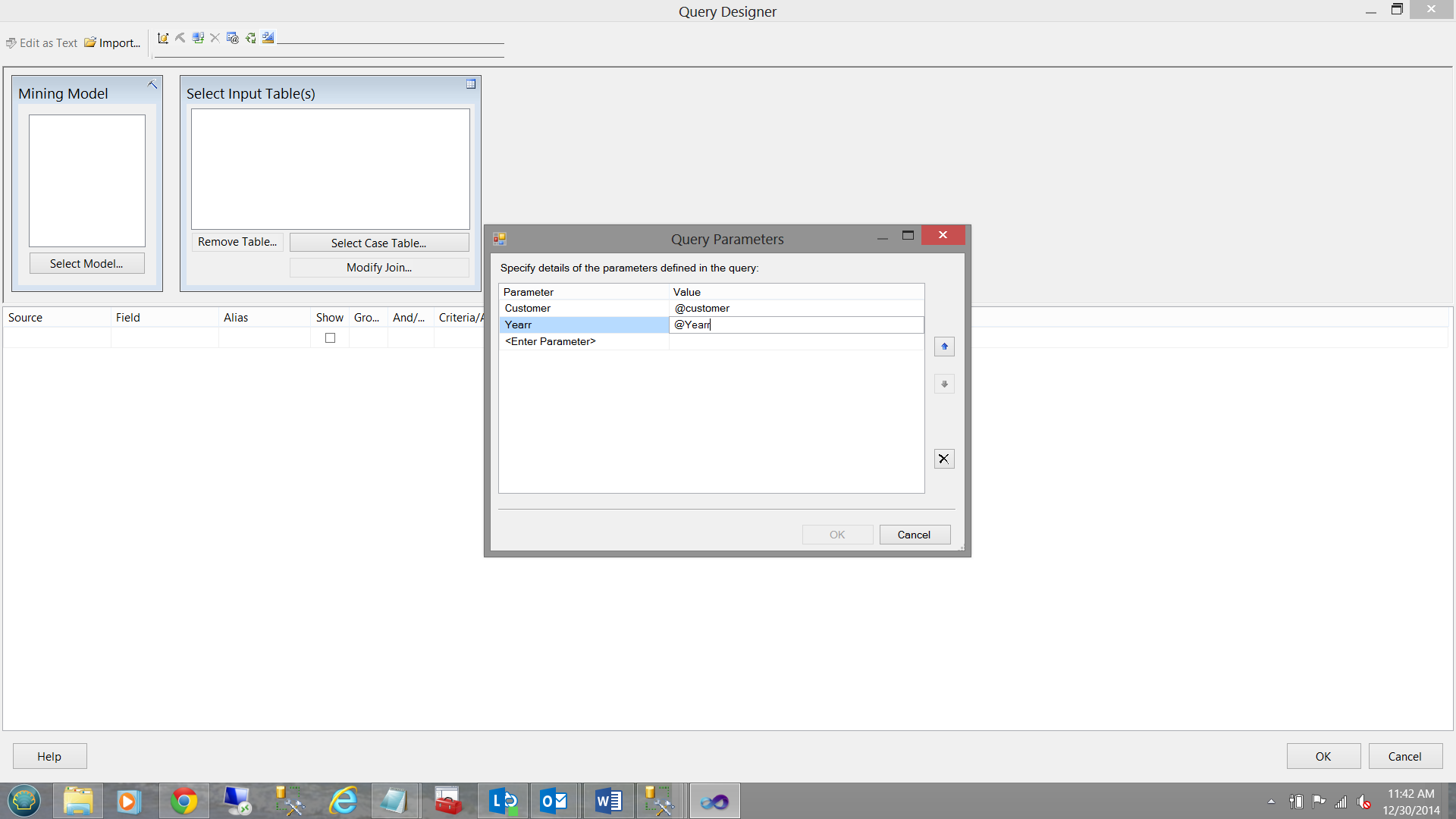Screen dimensions: 1456x819
Task: Click the add calculated member icon
Action: point(198,38)
